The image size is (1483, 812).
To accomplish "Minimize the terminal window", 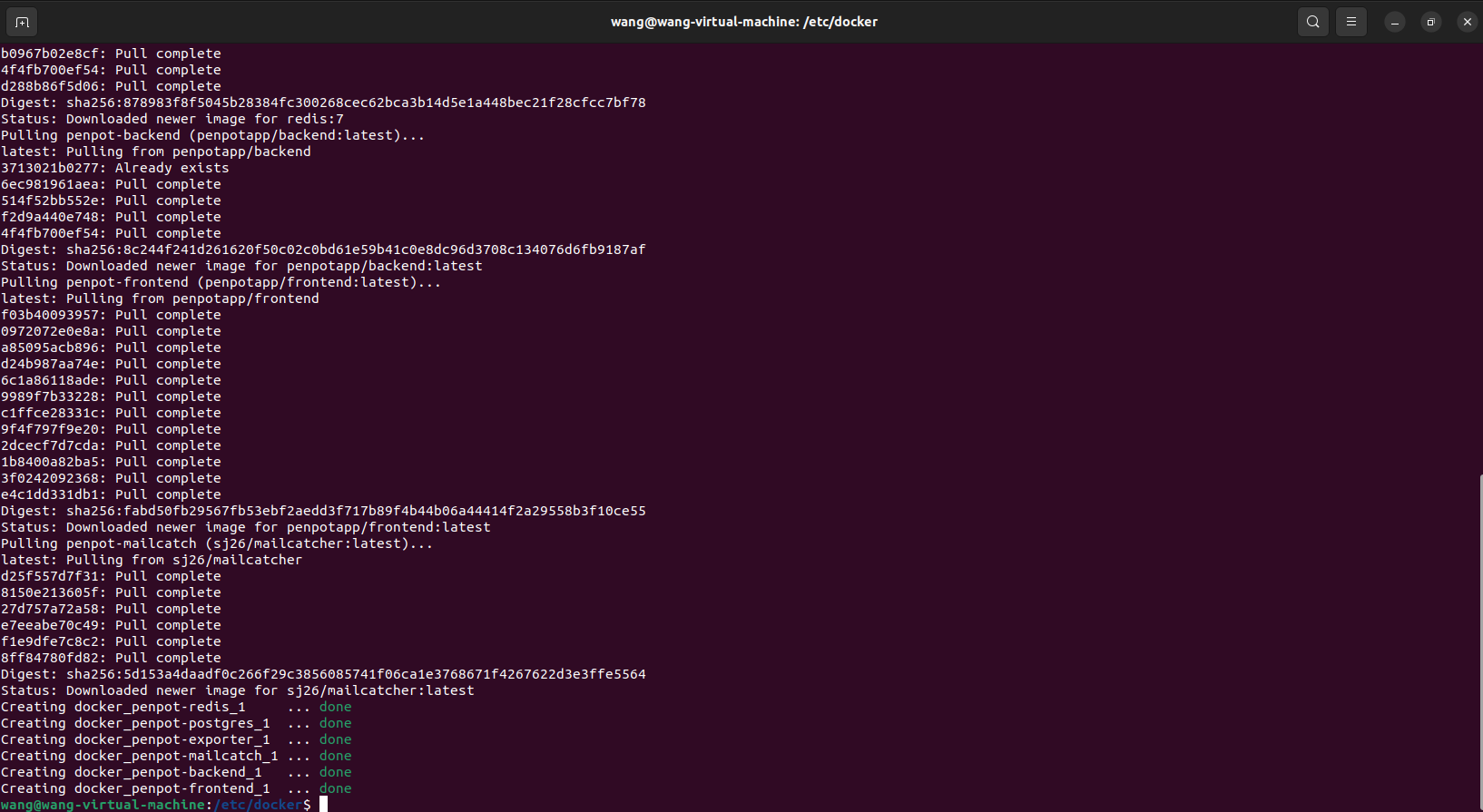I will tap(1394, 22).
